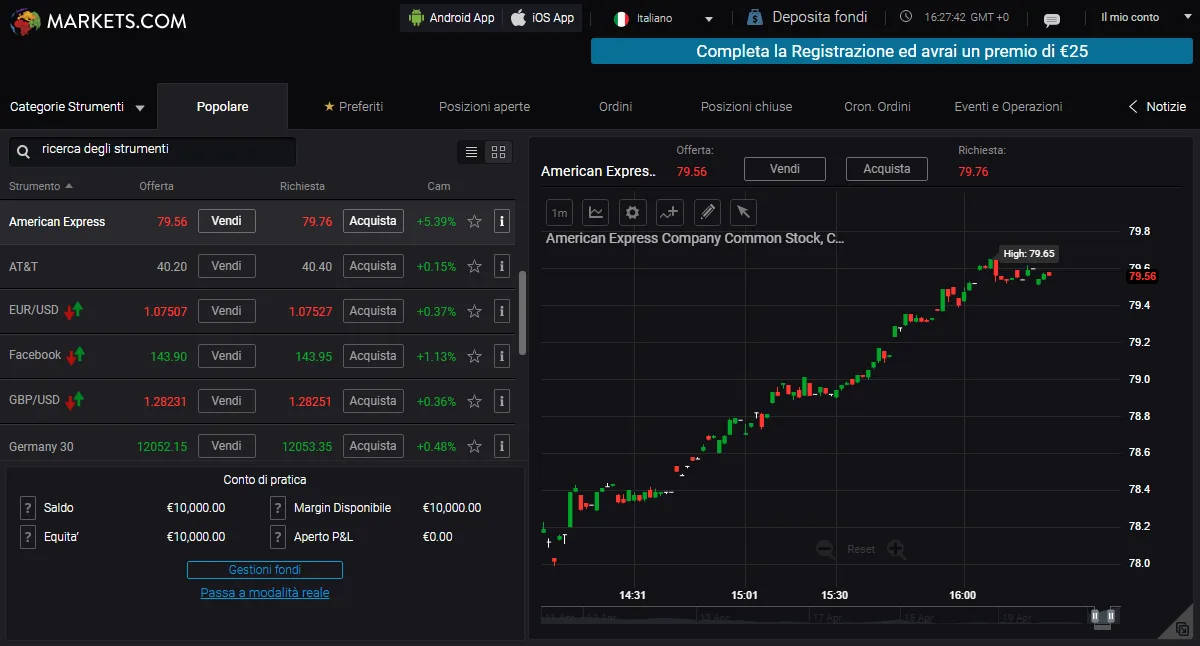The height and width of the screenshot is (646, 1200).
Task: Click Acquista button in chart header
Action: pyautogui.click(x=887, y=169)
